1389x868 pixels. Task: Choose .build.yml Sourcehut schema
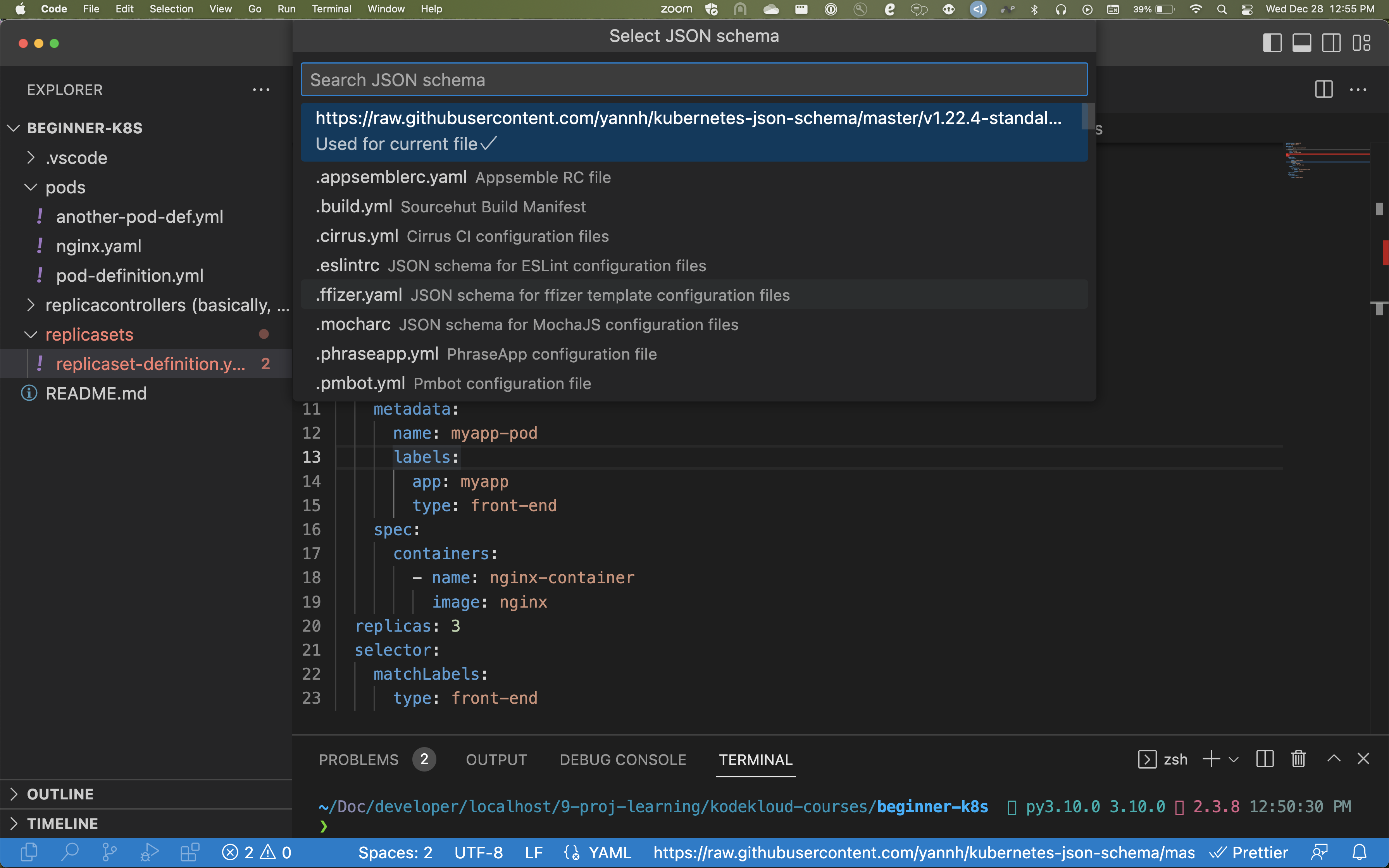694,207
